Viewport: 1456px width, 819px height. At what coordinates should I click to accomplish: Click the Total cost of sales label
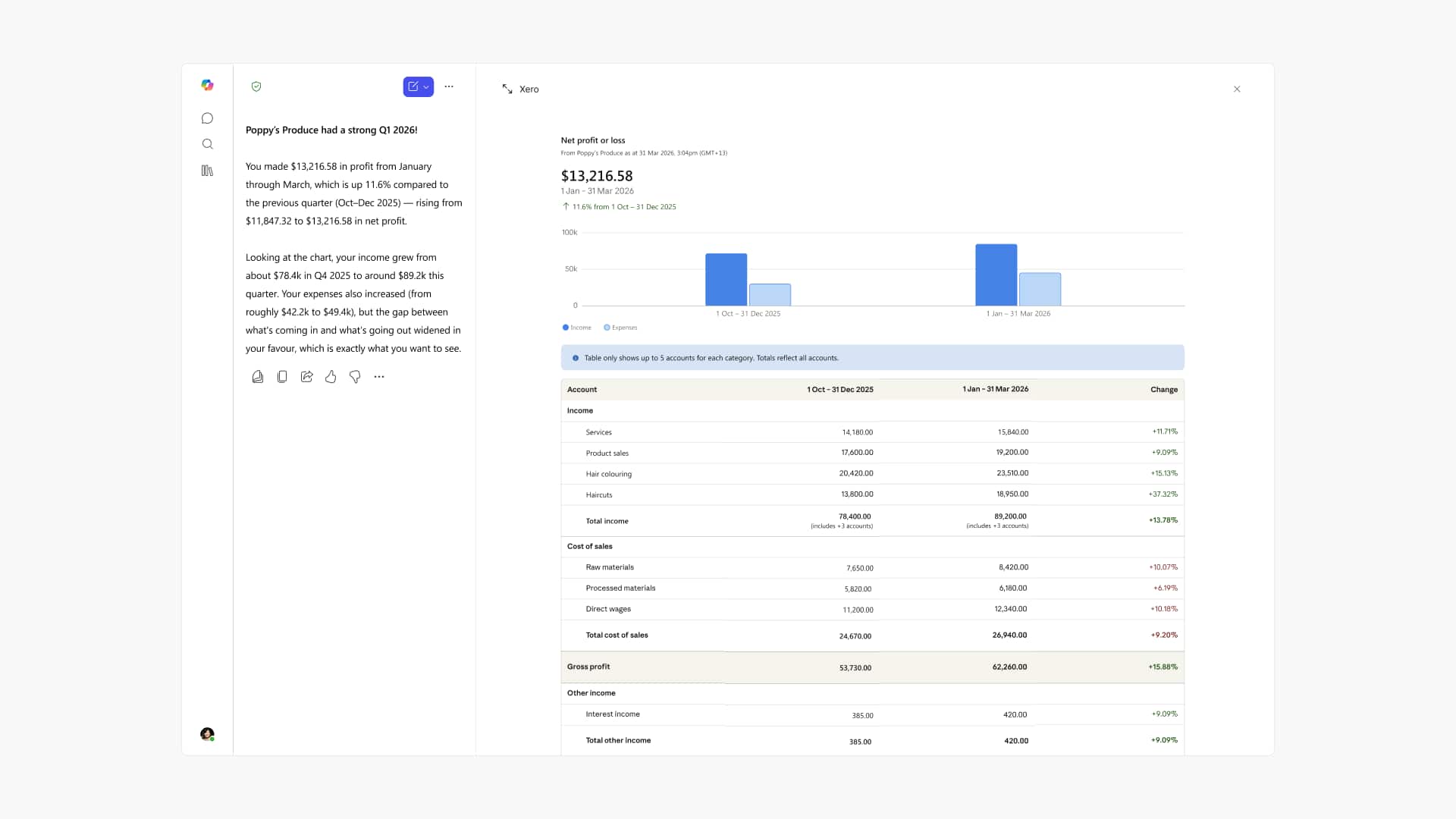(x=617, y=635)
